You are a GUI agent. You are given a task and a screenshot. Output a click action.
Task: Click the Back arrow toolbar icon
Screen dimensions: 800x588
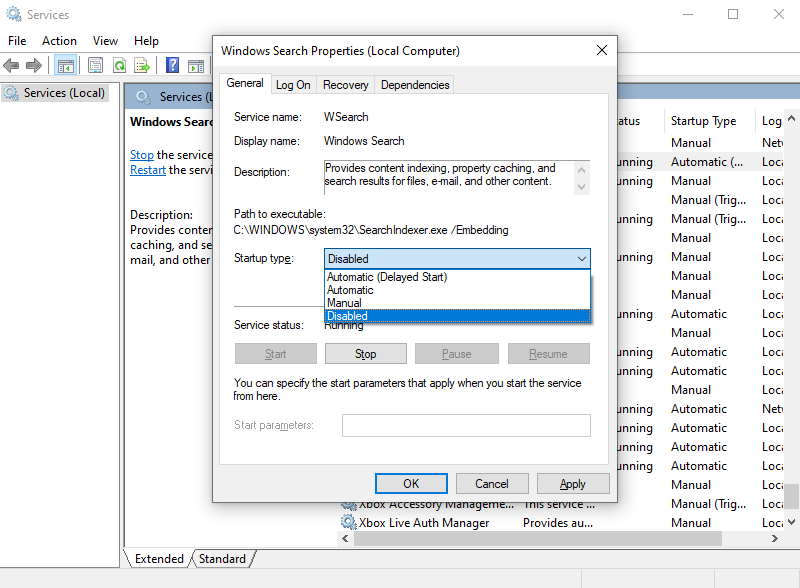coord(11,65)
